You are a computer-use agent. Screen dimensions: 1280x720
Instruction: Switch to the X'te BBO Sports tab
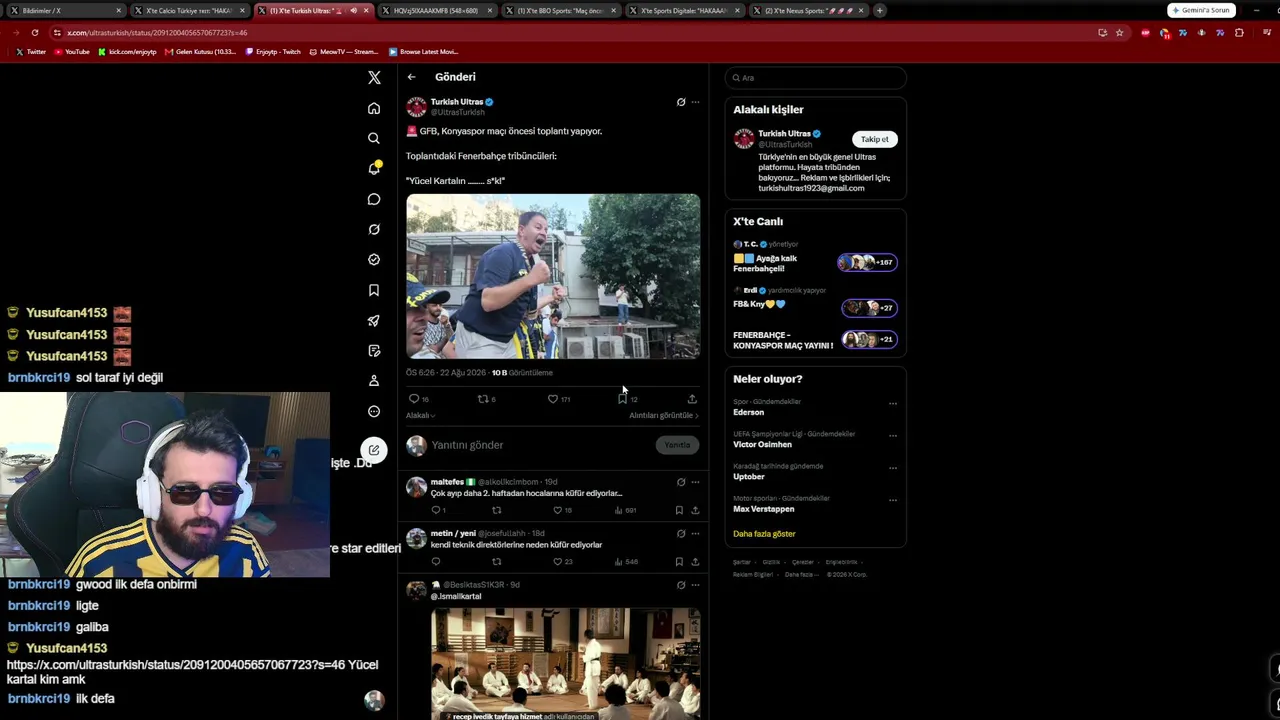click(x=560, y=10)
